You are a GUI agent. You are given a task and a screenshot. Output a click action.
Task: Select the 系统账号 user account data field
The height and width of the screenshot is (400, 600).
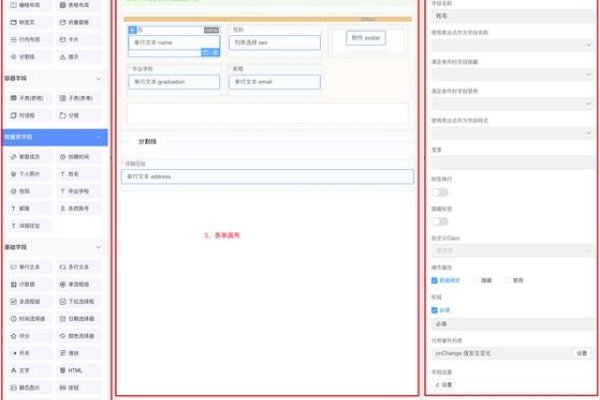[x=79, y=208]
